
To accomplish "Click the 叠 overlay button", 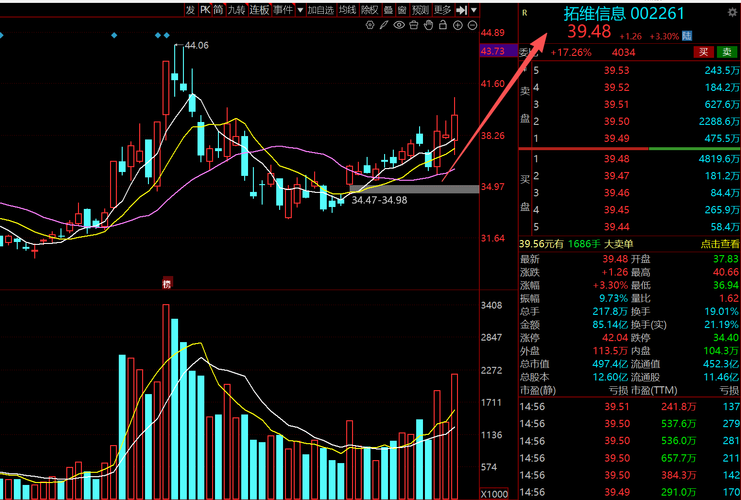I will (x=388, y=10).
